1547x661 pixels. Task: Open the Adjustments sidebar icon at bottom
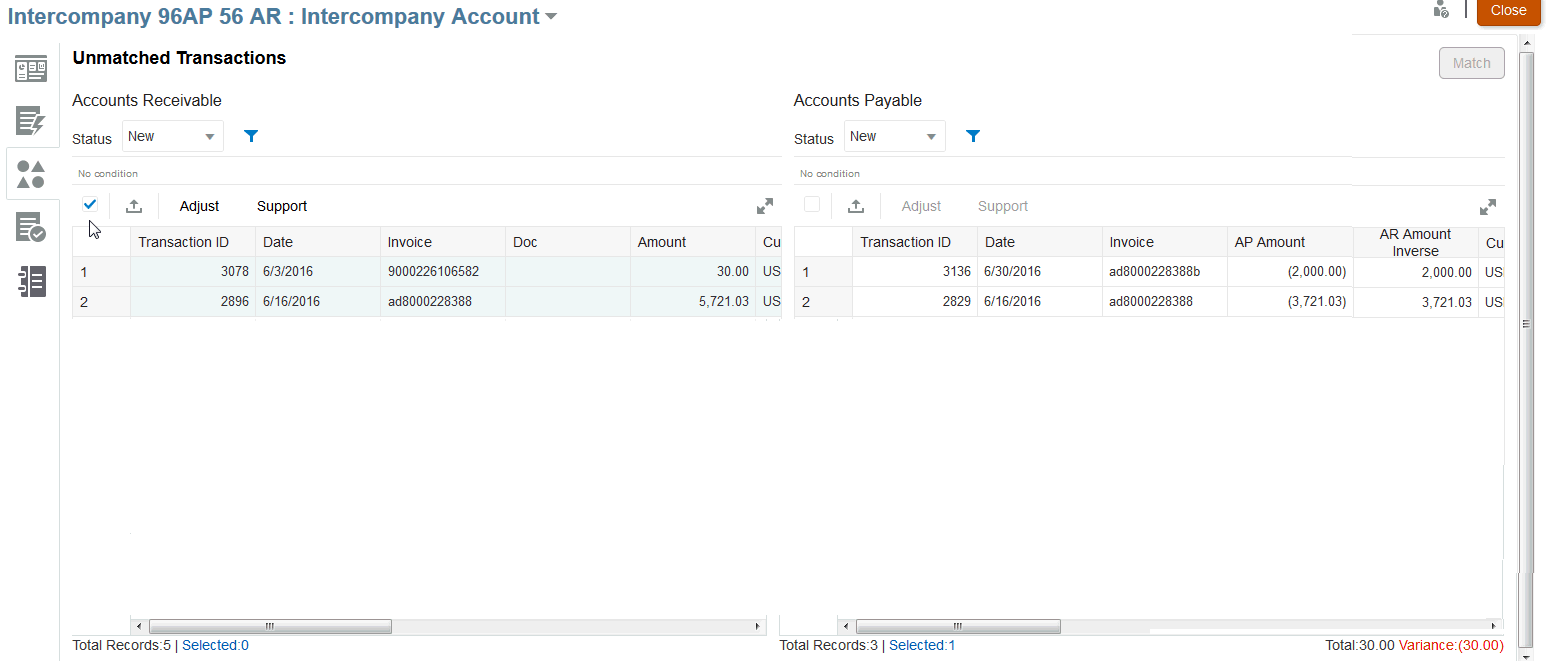point(31,282)
